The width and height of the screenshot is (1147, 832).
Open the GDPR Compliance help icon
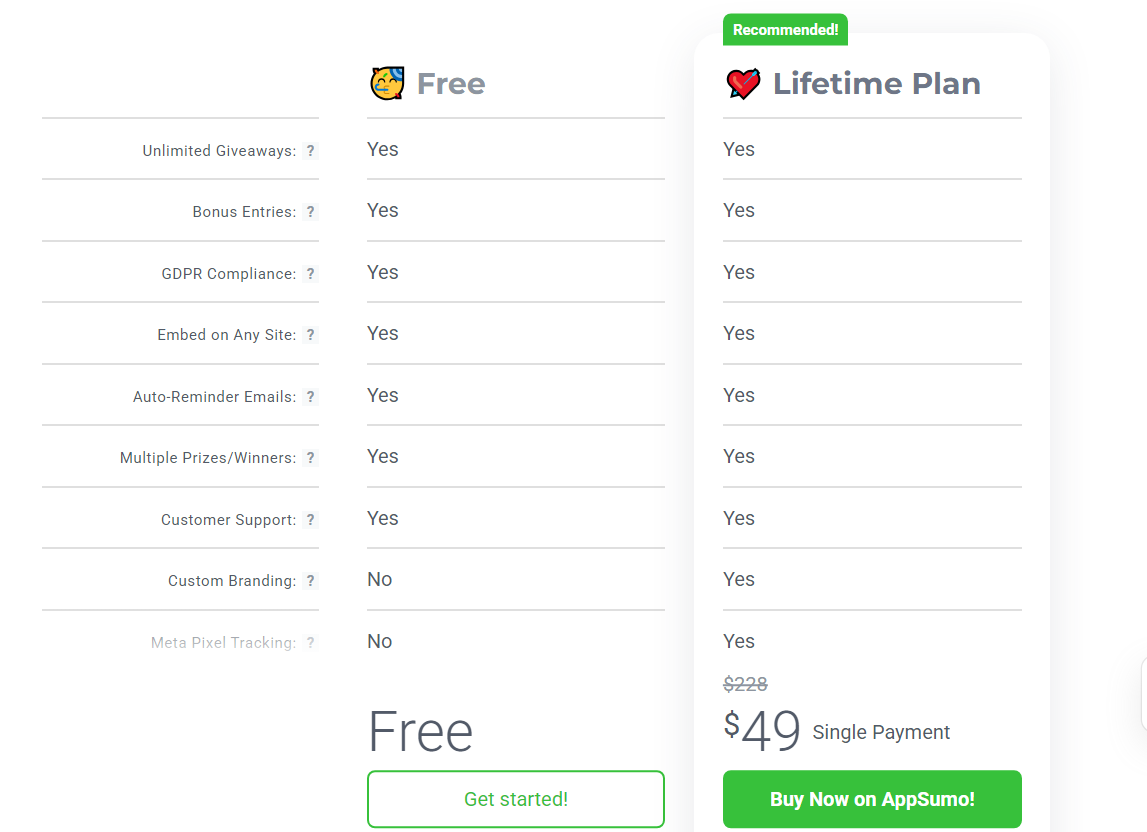[310, 273]
